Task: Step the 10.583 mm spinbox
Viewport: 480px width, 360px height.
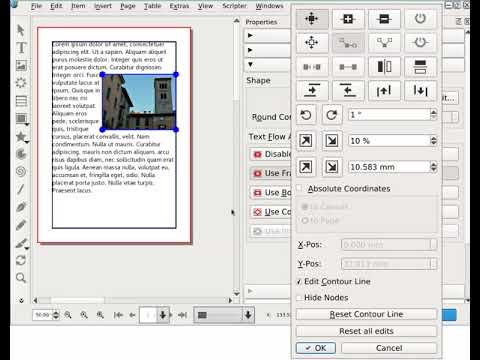Action: click(x=433, y=167)
